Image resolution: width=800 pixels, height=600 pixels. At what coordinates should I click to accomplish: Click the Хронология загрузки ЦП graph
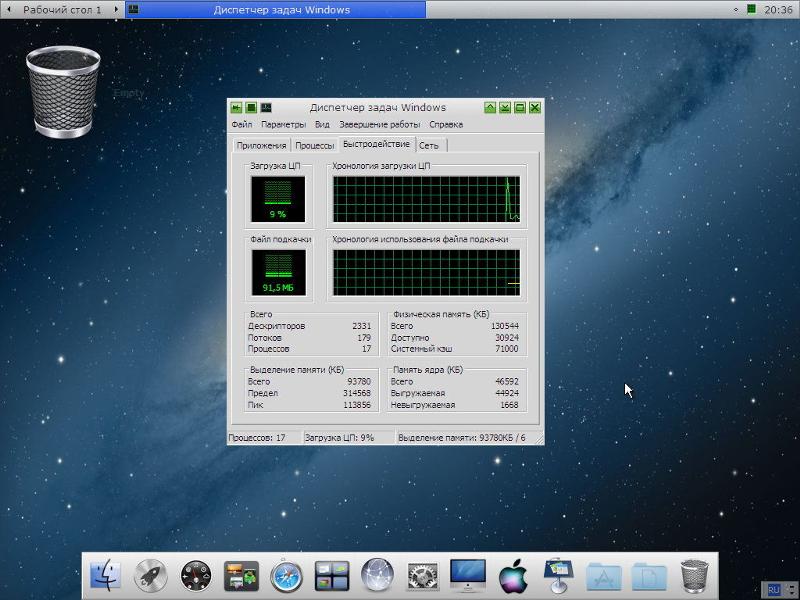click(x=427, y=199)
